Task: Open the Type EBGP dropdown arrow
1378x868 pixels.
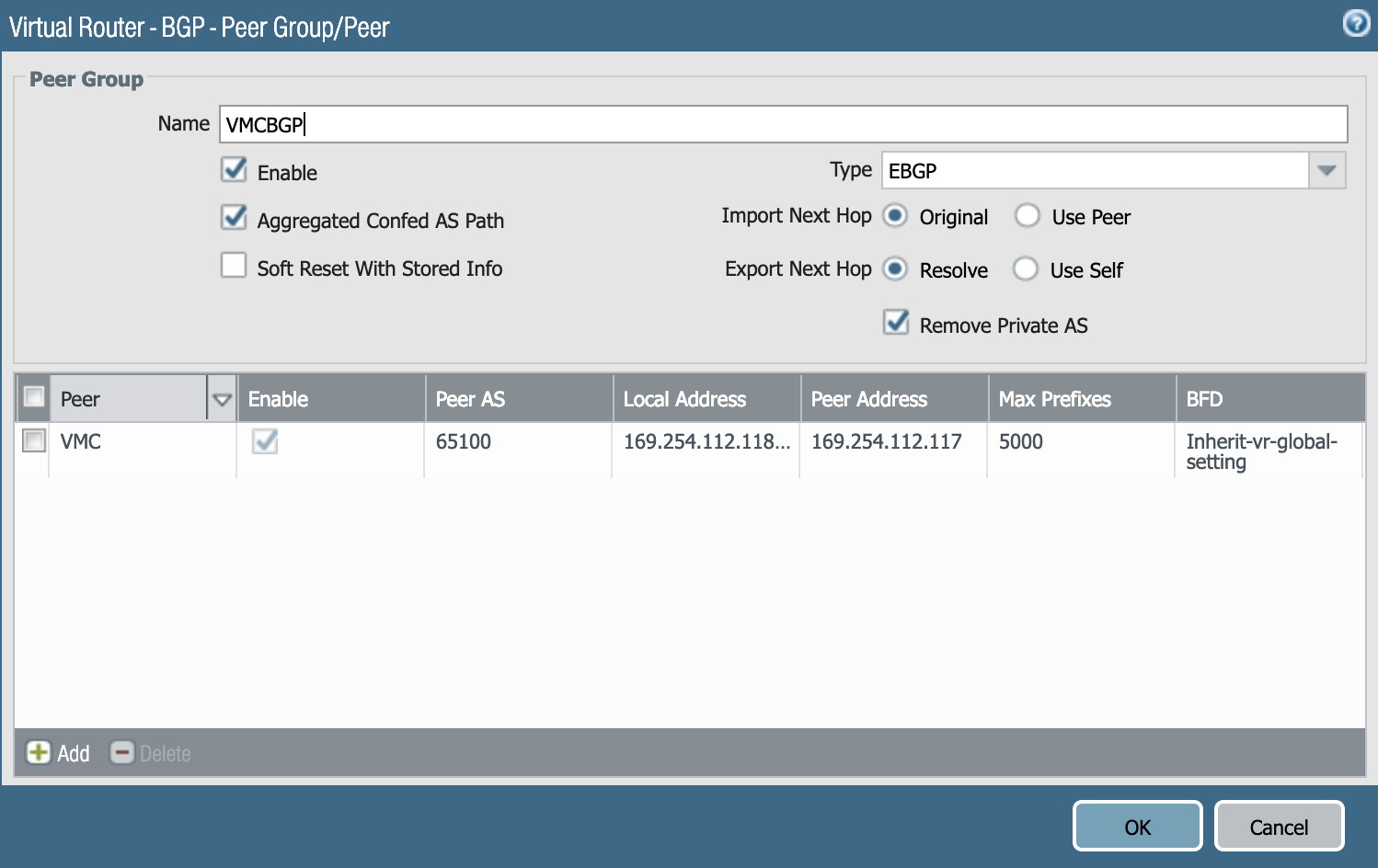Action: 1326,171
